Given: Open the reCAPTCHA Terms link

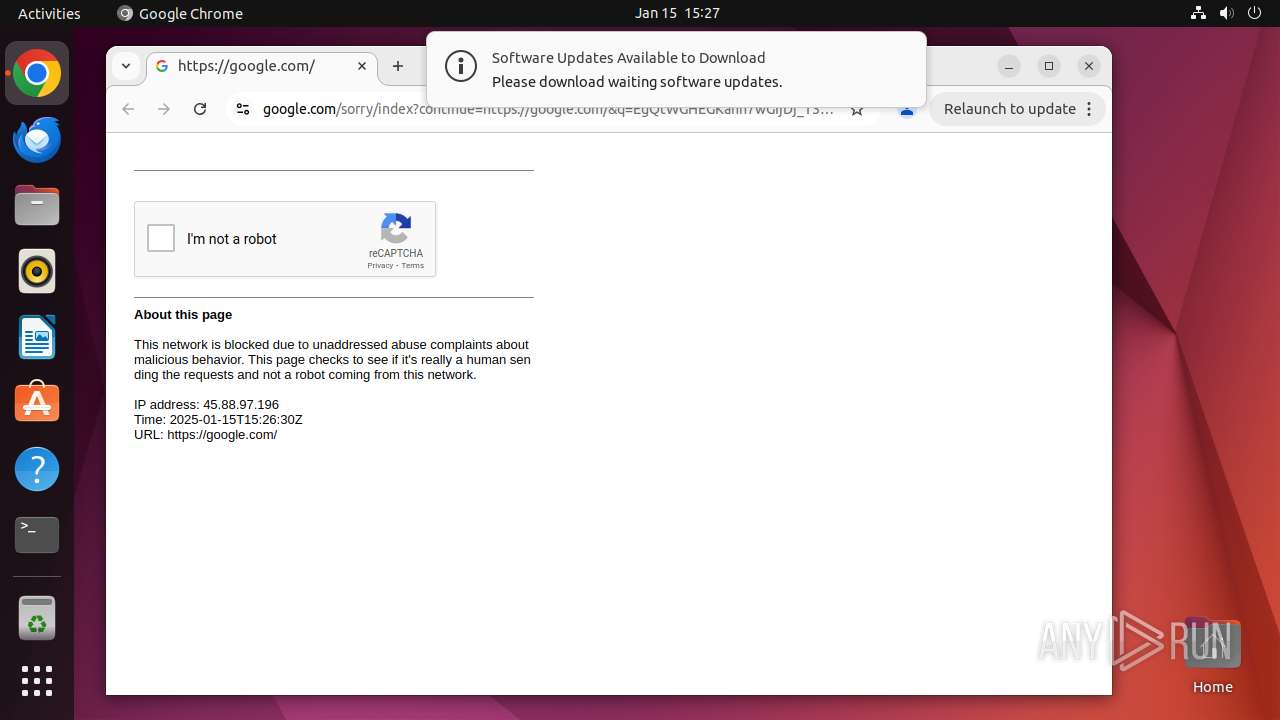Looking at the screenshot, I should (x=413, y=266).
